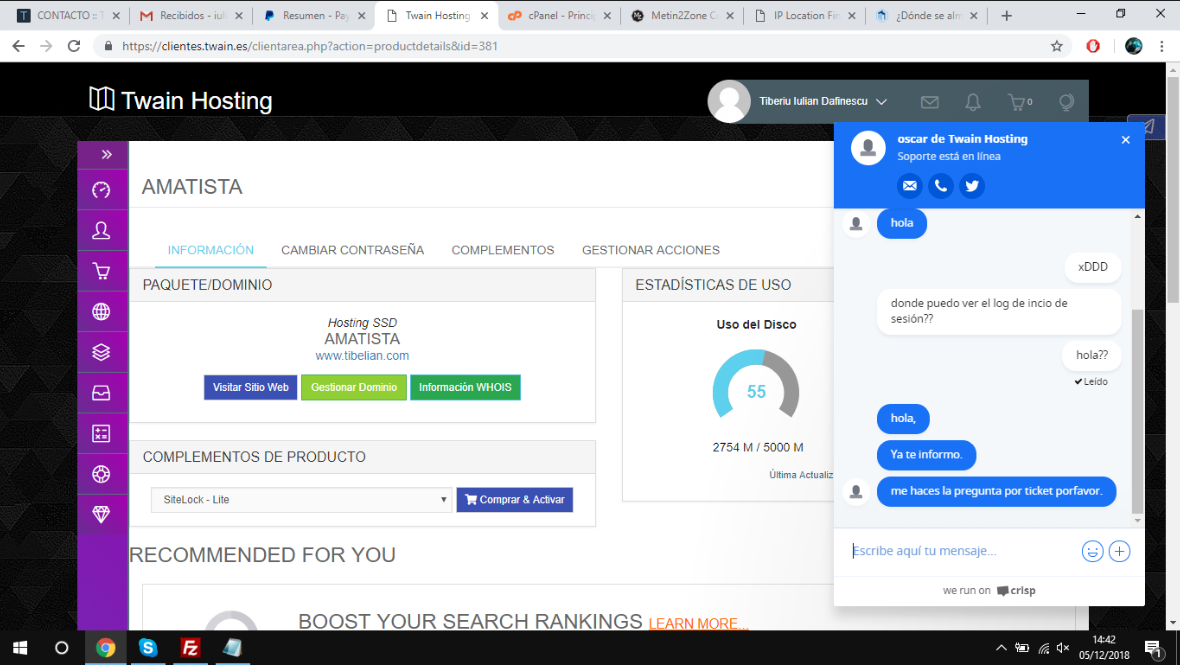1180x665 pixels.
Task: Click the Twain Hosting logo
Action: (181, 100)
